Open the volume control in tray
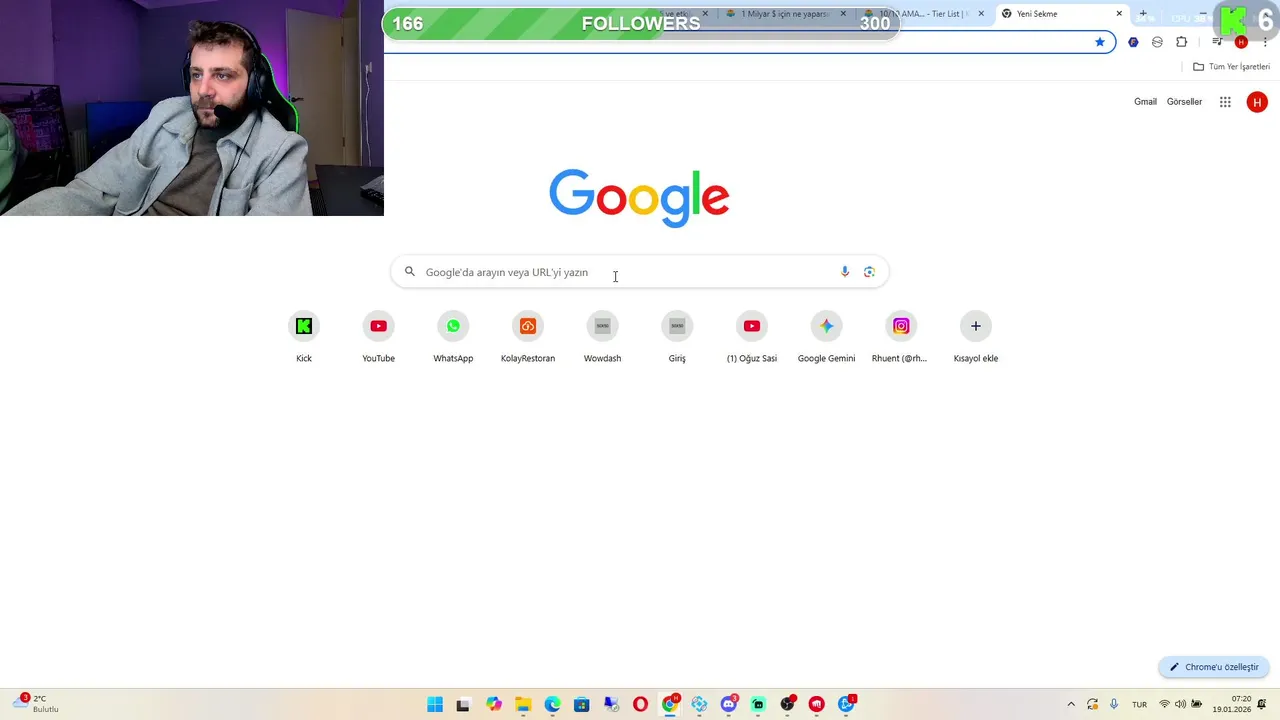This screenshot has width=1280, height=720. point(1180,704)
